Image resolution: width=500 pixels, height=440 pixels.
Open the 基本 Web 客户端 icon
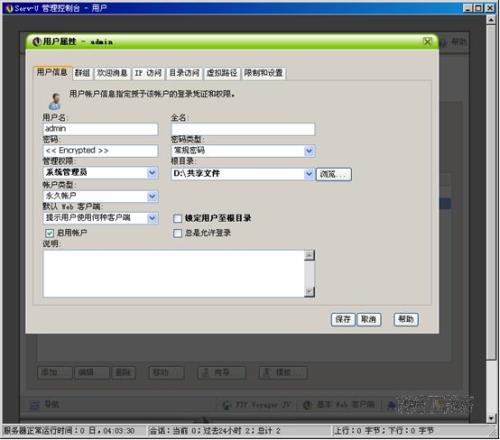tap(307, 405)
